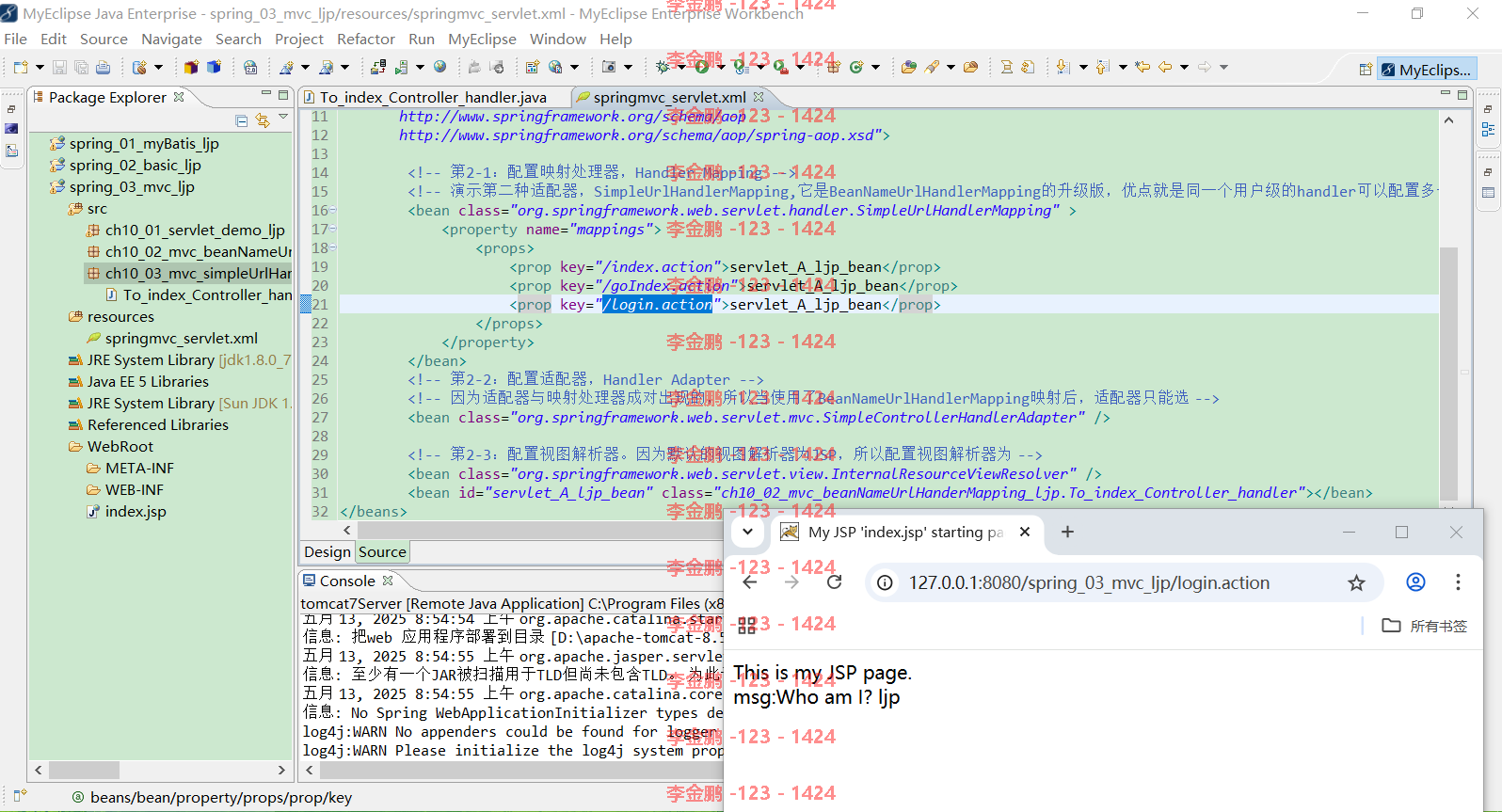Screen dimensions: 1502x812
Task: Open the Window menu
Action: [x=558, y=39]
